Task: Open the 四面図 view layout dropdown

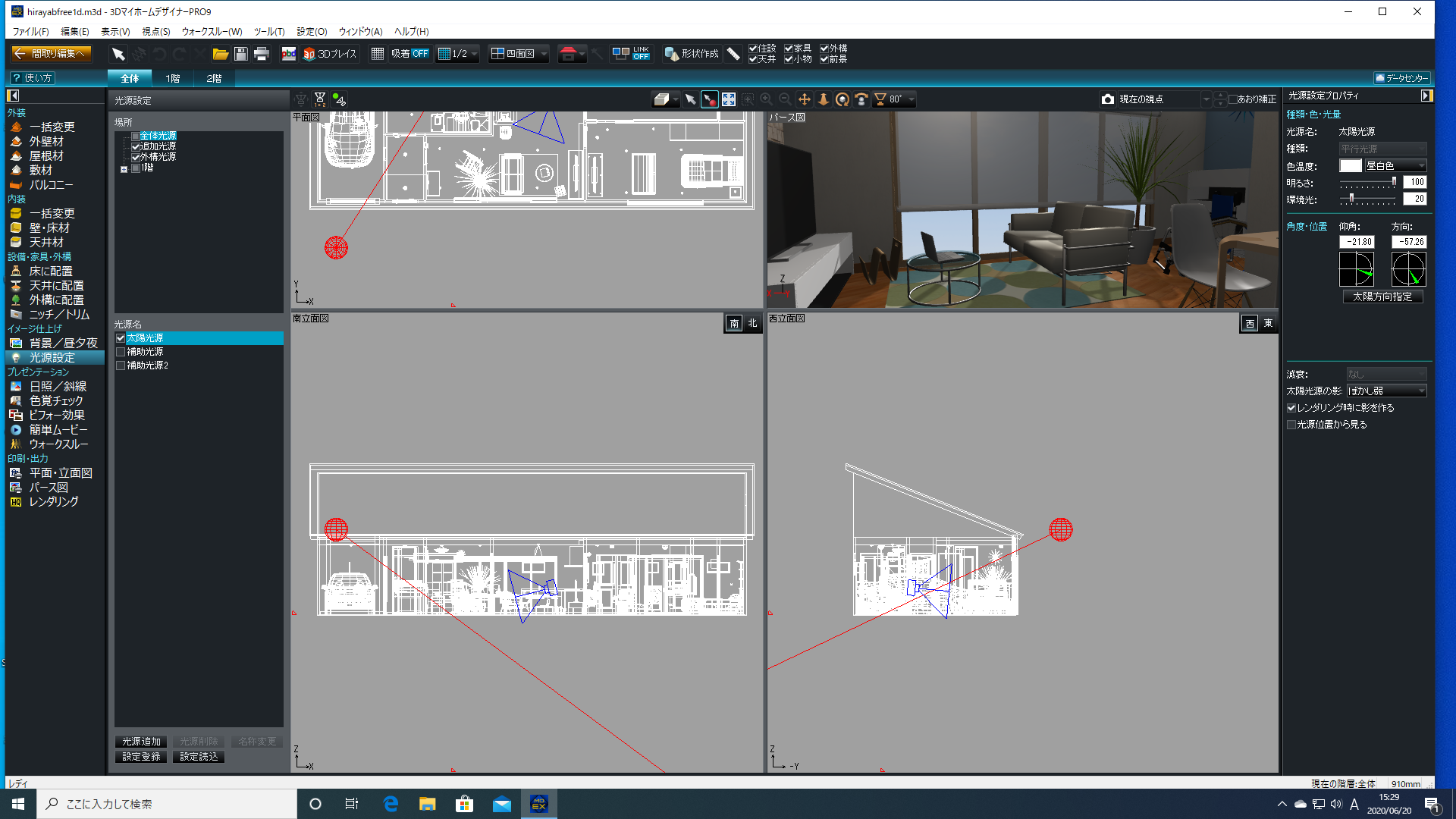Action: [544, 54]
